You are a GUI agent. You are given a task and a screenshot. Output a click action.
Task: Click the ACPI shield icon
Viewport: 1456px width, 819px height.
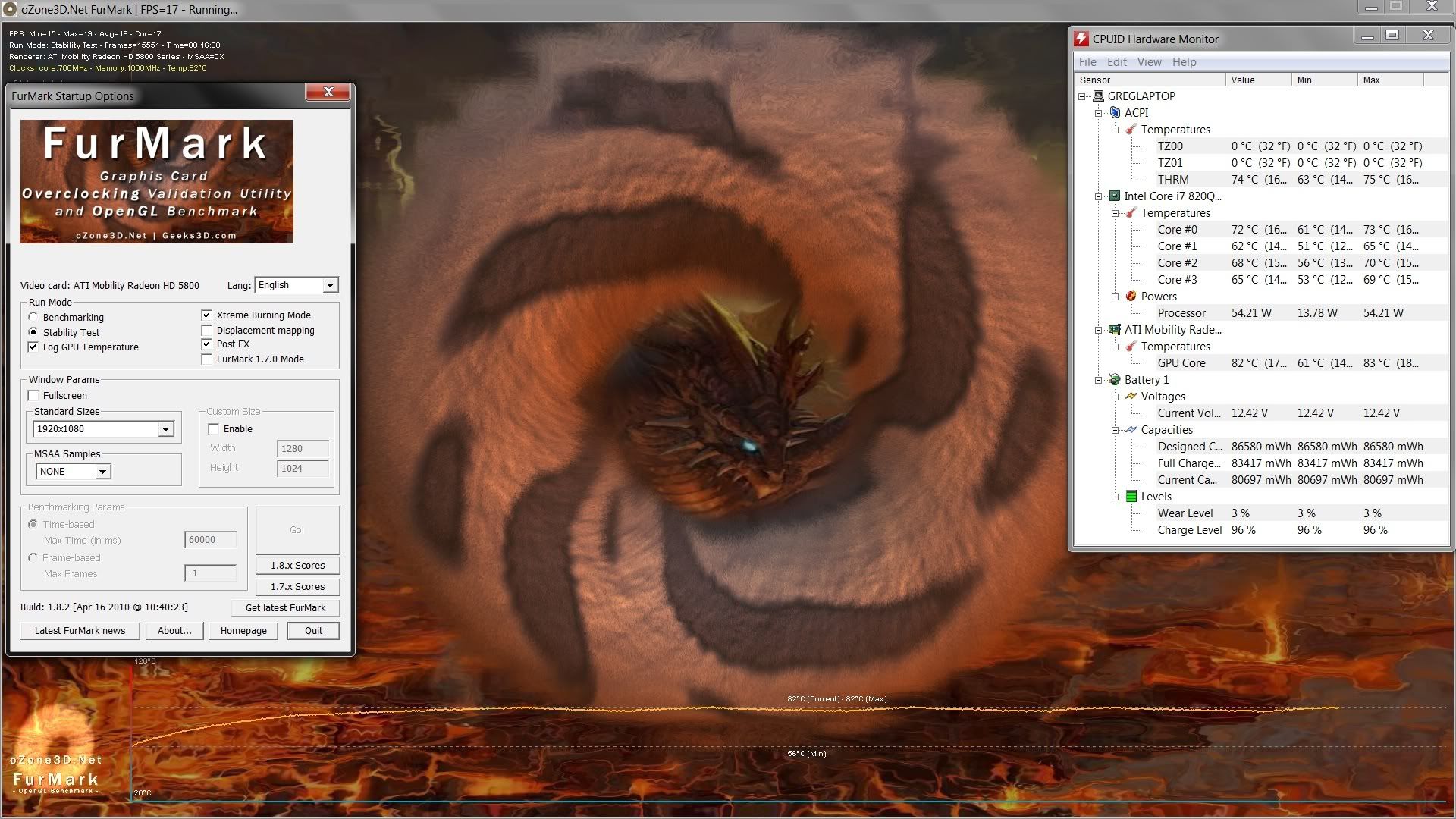pyautogui.click(x=1115, y=112)
